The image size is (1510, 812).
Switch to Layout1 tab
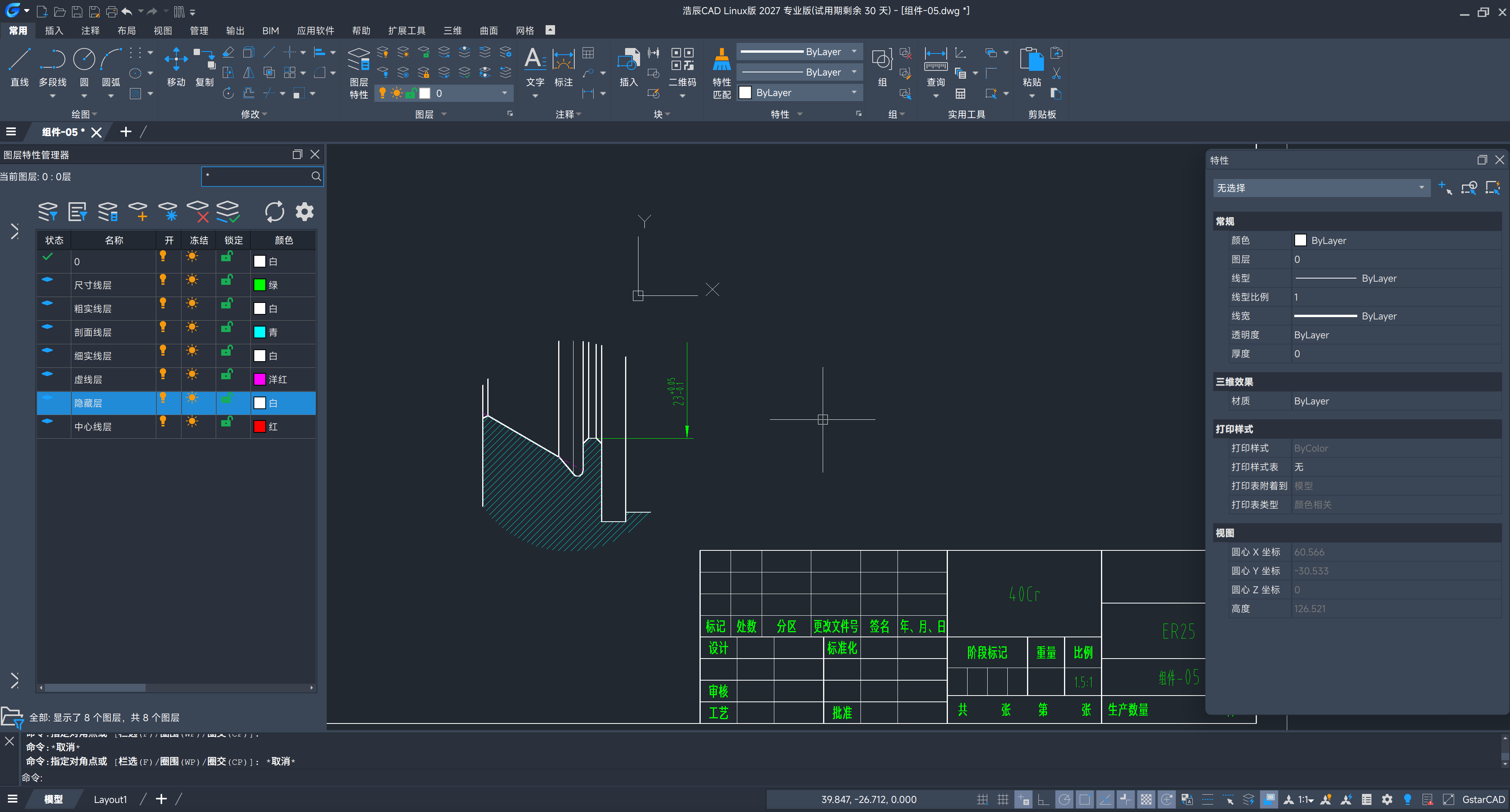tap(110, 799)
